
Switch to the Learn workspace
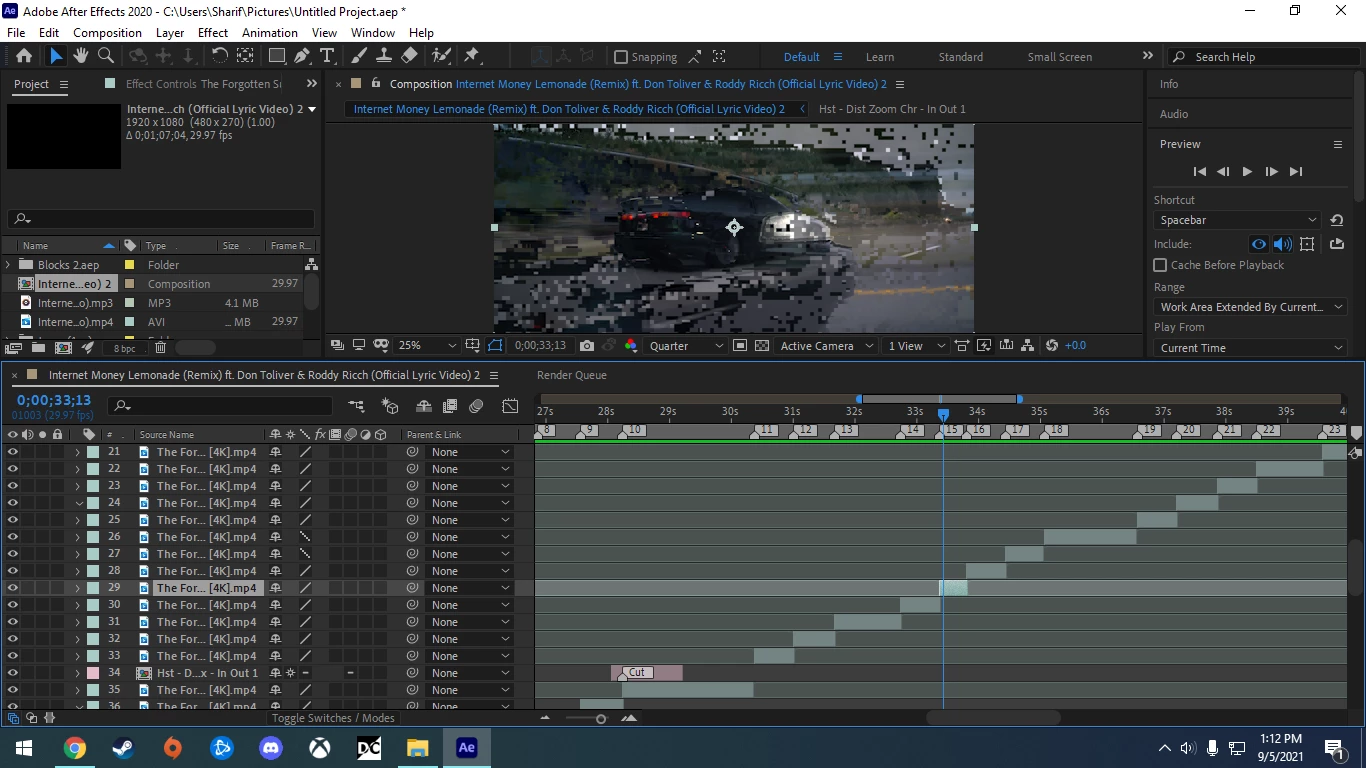(880, 57)
